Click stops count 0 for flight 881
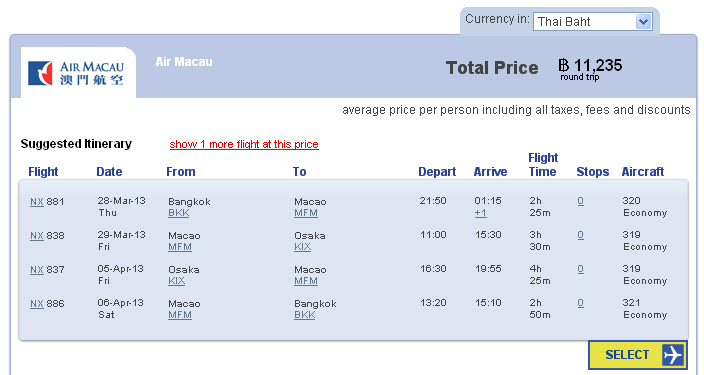Image resolution: width=704 pixels, height=375 pixels. 581,201
